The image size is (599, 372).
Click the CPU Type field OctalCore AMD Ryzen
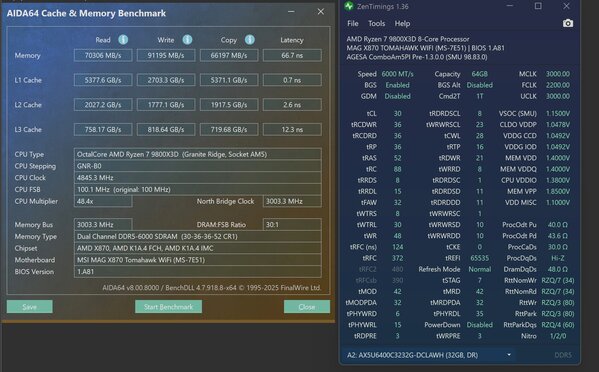pos(198,154)
